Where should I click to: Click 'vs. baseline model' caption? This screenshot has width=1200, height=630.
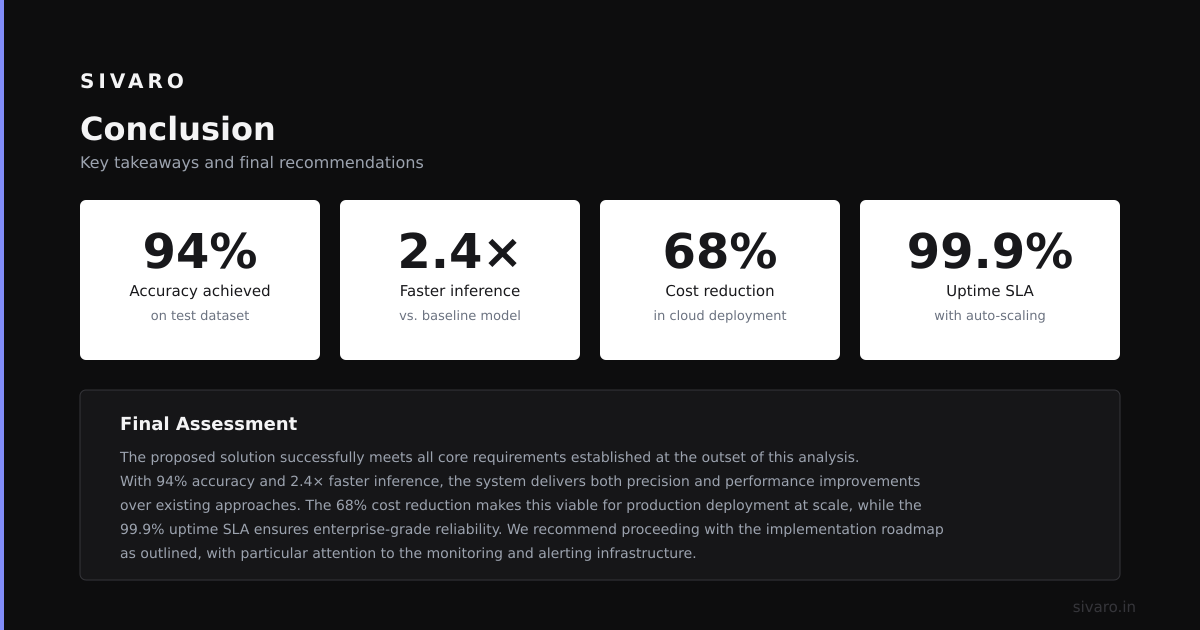tap(460, 315)
